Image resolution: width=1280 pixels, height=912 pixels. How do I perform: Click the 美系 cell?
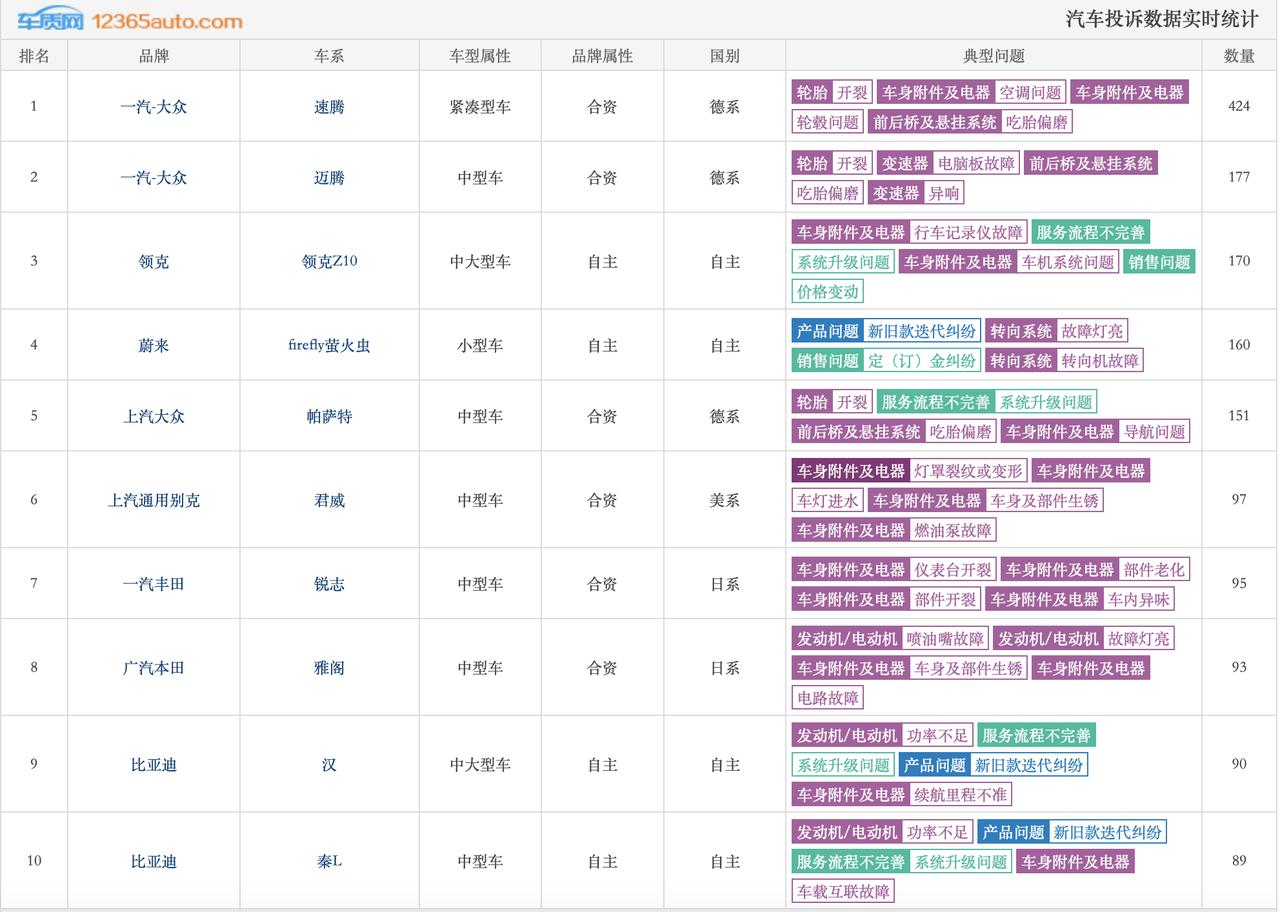point(724,500)
